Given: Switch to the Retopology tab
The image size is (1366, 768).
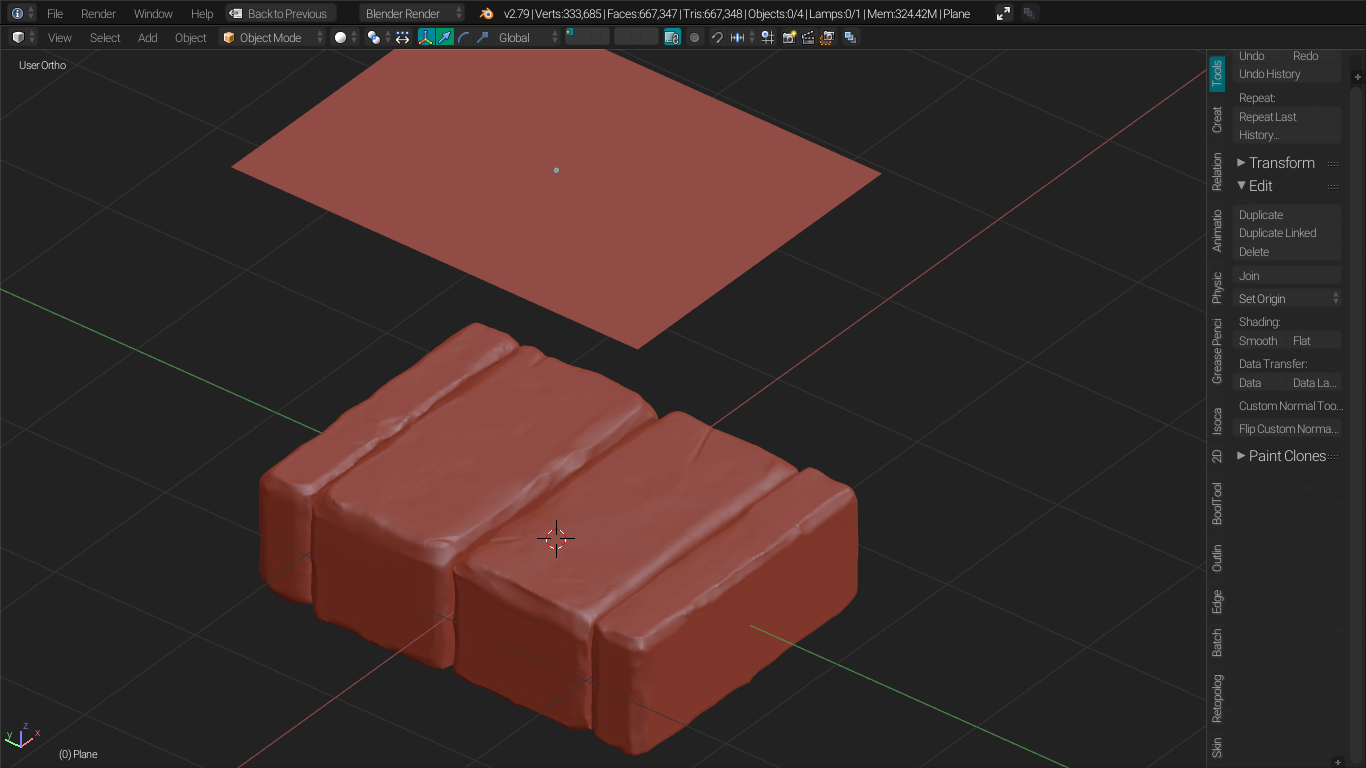Looking at the screenshot, I should pos(1217,698).
